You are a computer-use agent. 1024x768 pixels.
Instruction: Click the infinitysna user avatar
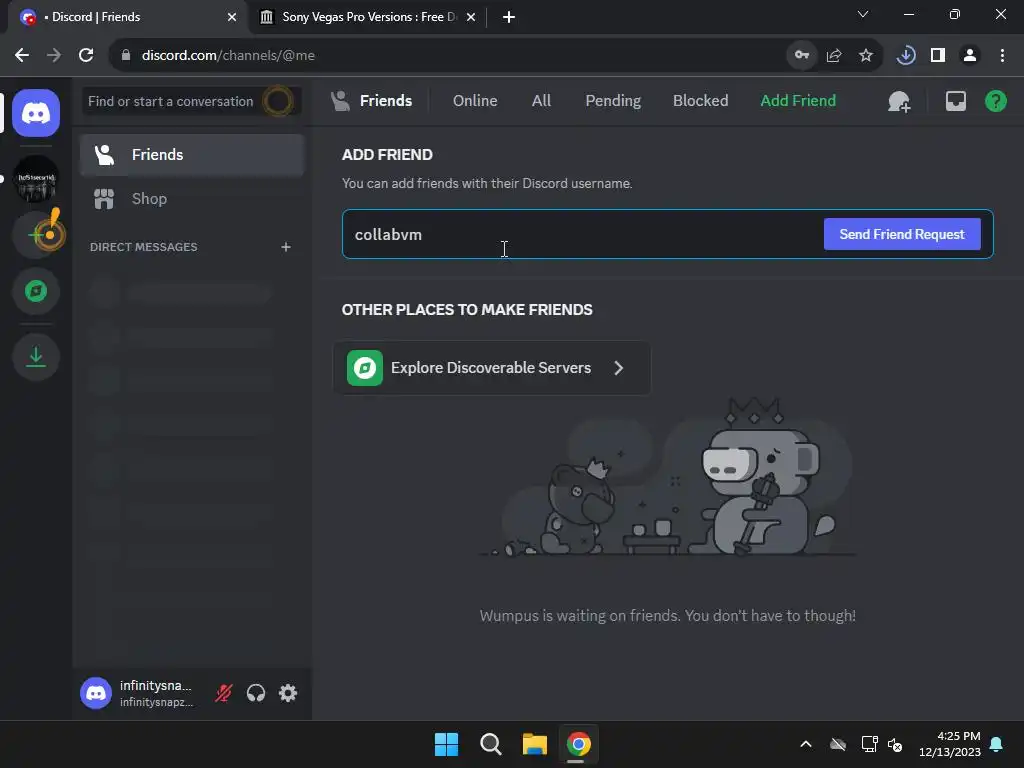[96, 693]
